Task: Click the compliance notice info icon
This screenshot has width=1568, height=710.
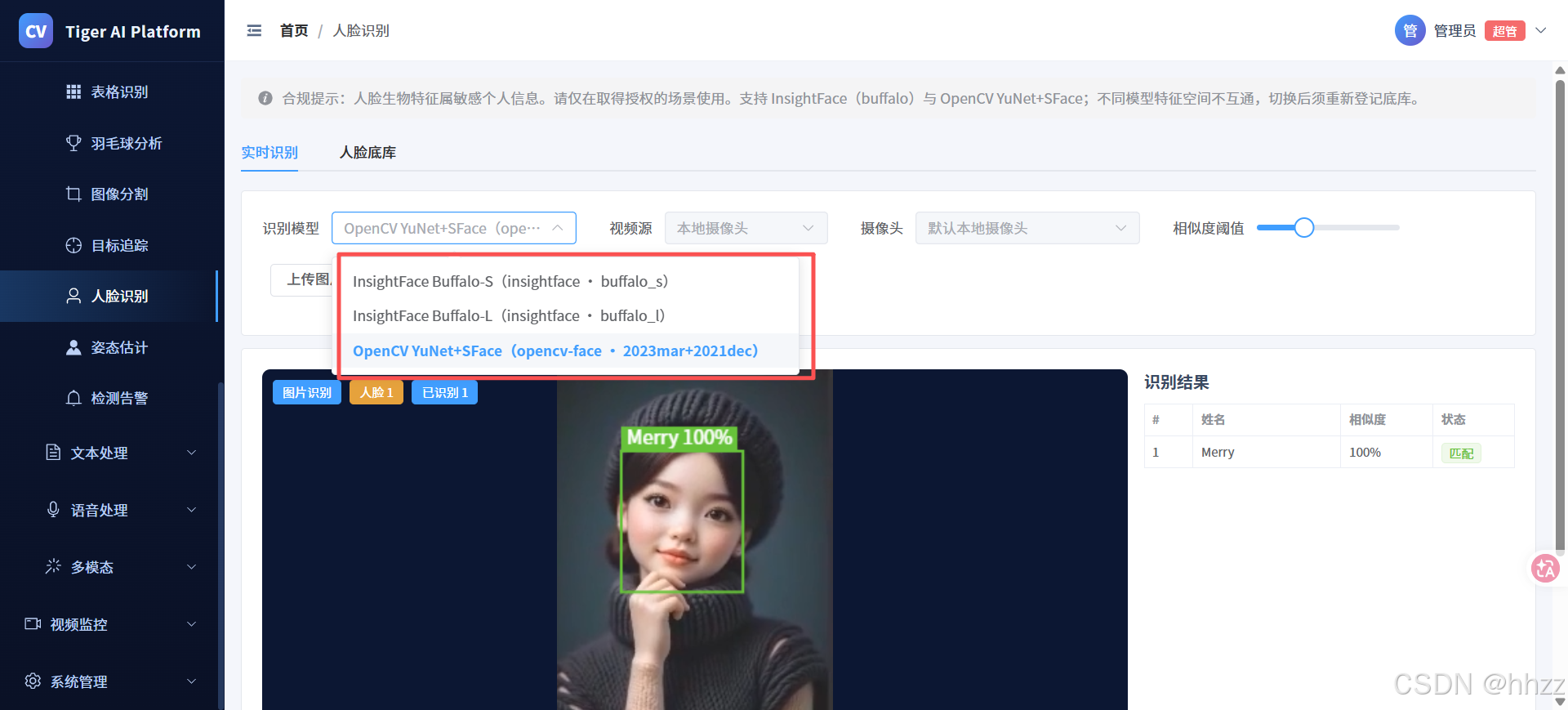Action: coord(265,98)
